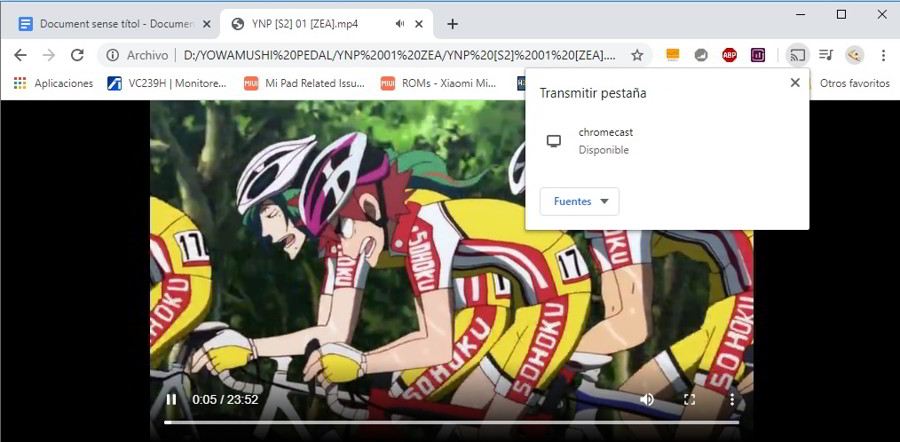Click the video progress bar

450,423
